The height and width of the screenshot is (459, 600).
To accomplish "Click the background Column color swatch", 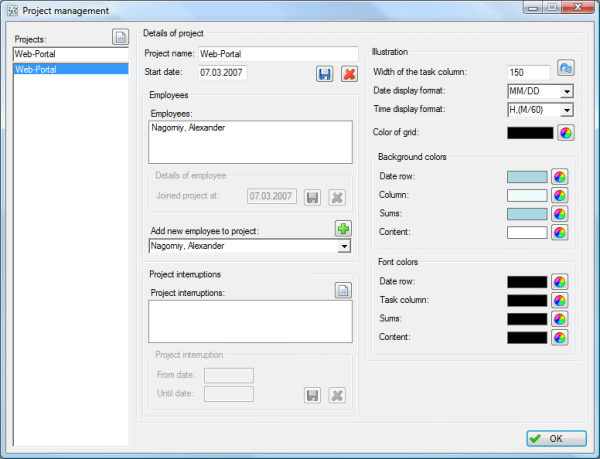I will click(x=527, y=195).
